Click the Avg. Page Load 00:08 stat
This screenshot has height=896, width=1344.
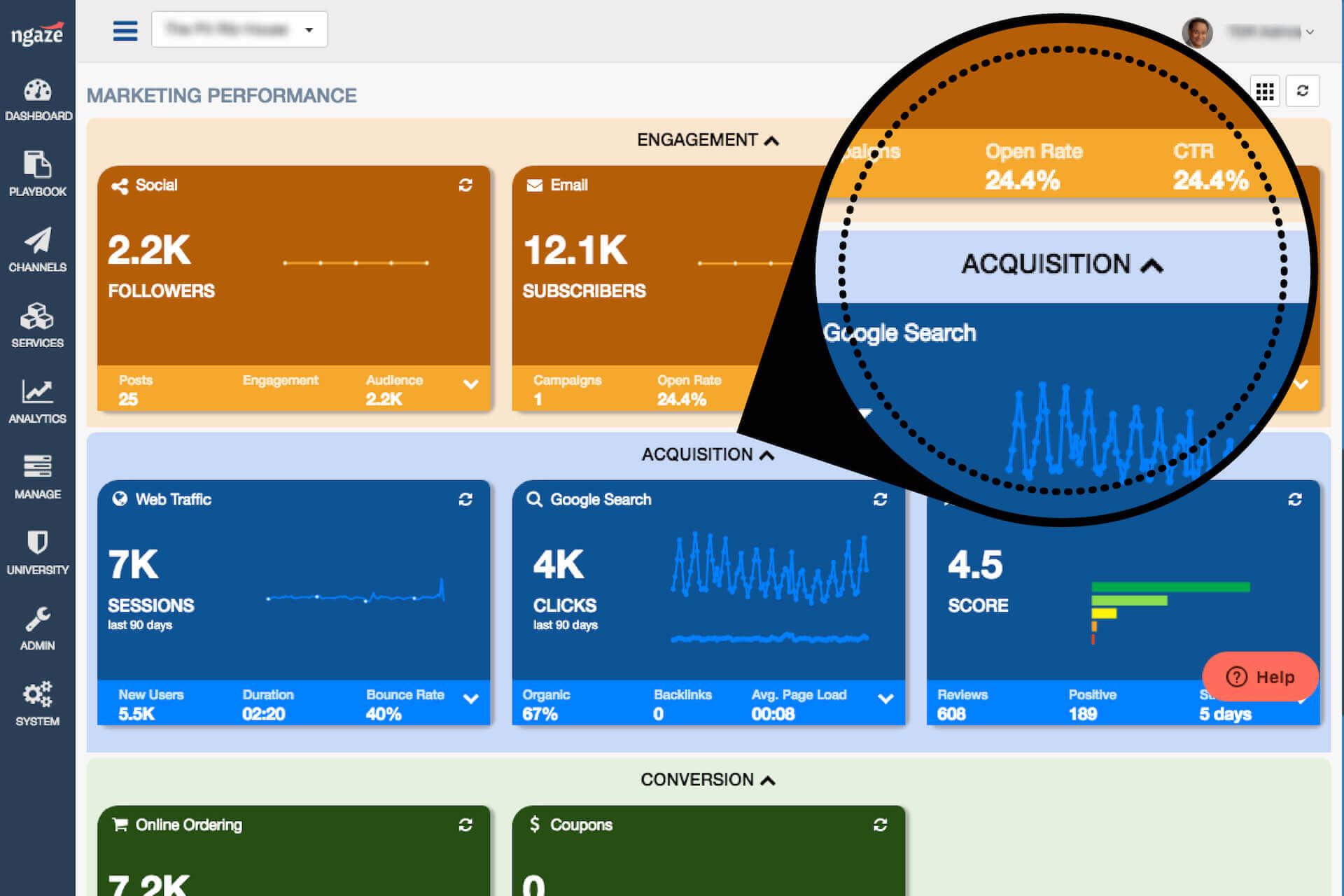799,703
